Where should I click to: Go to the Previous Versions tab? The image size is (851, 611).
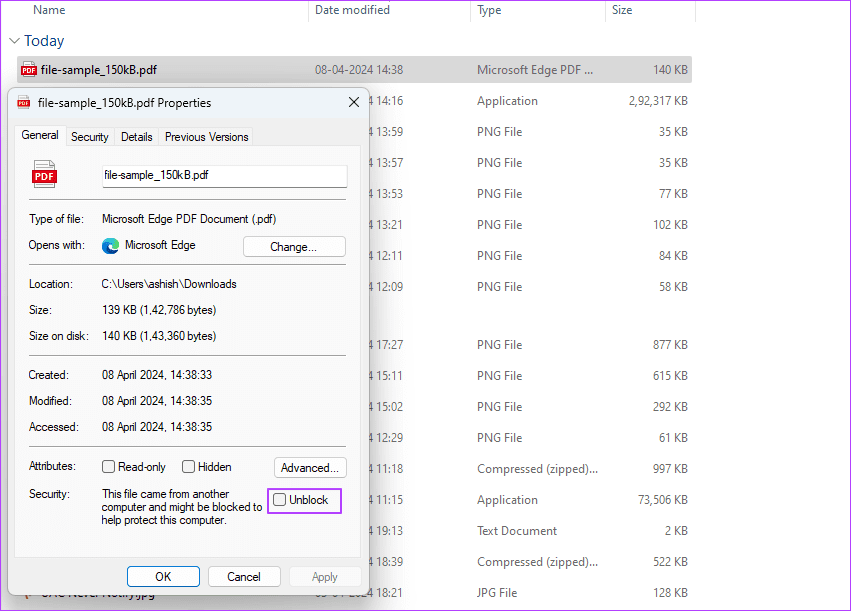pyautogui.click(x=207, y=137)
